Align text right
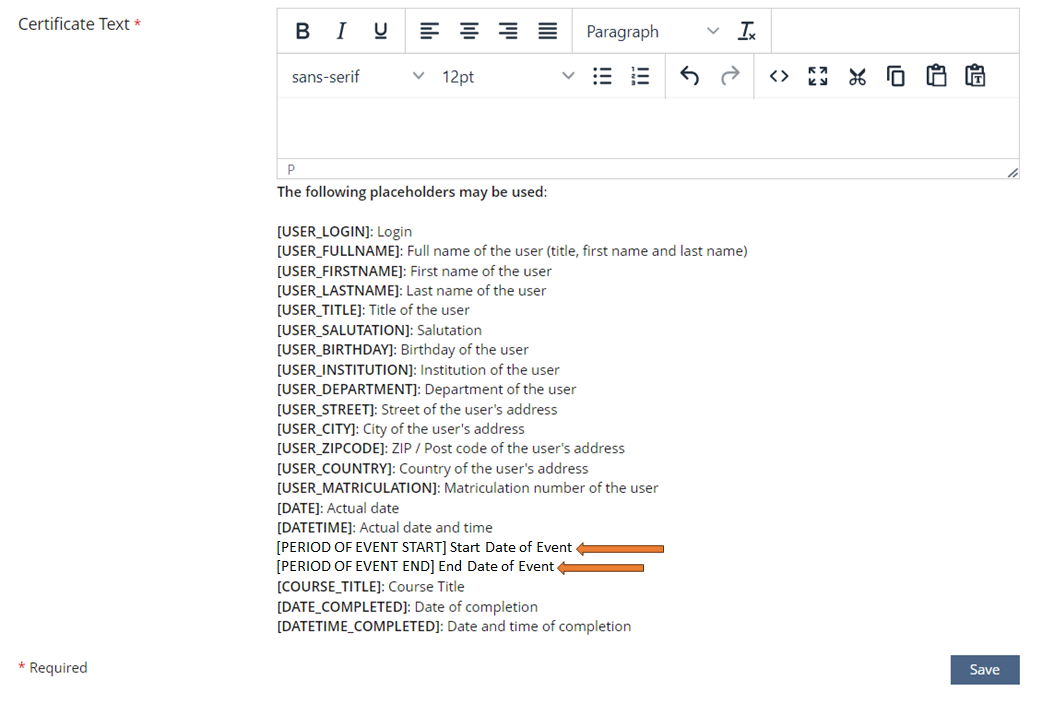Screen dimensions: 1042x704 click(x=508, y=31)
